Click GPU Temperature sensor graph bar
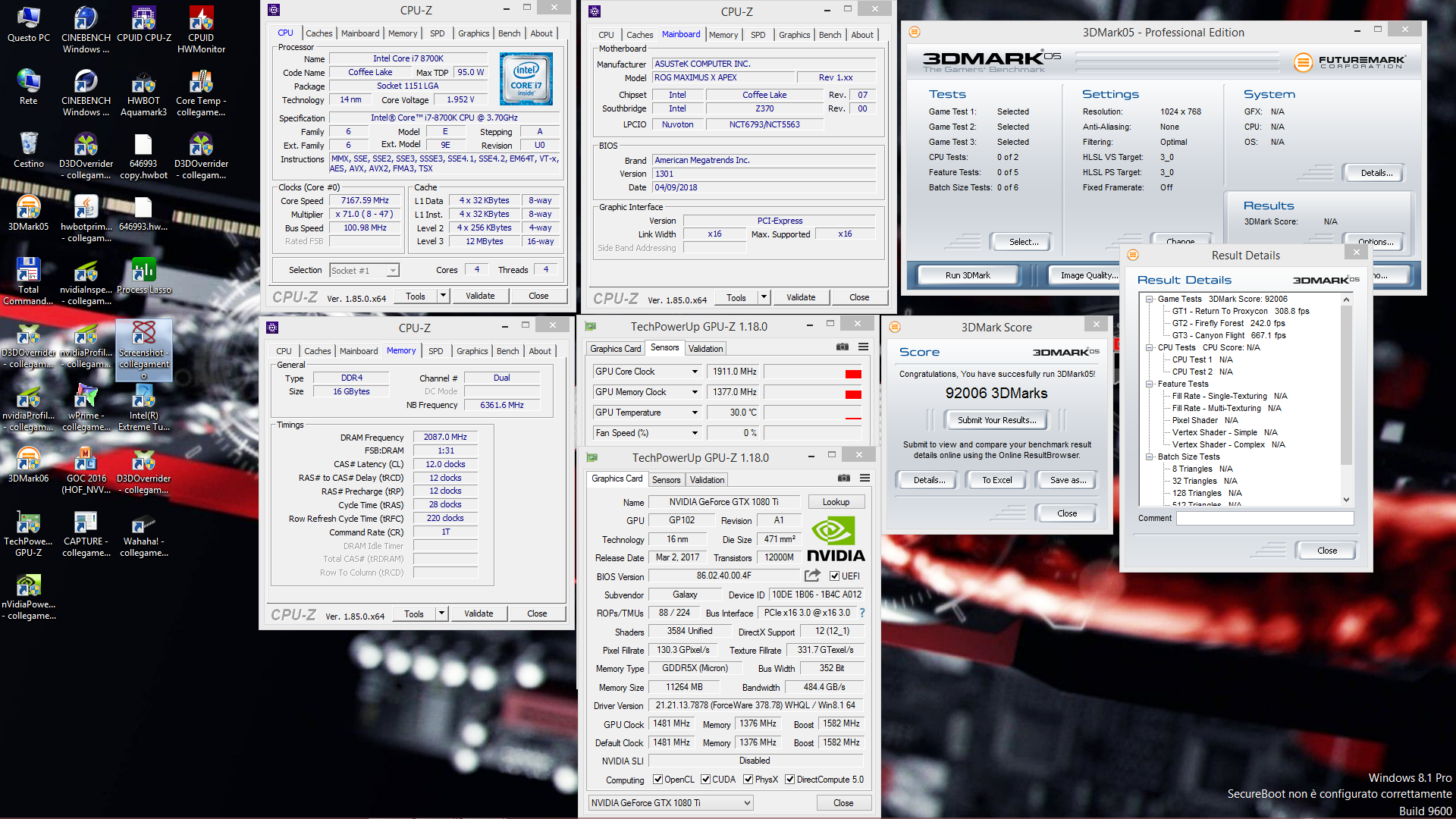The image size is (1456, 819). coord(813,413)
